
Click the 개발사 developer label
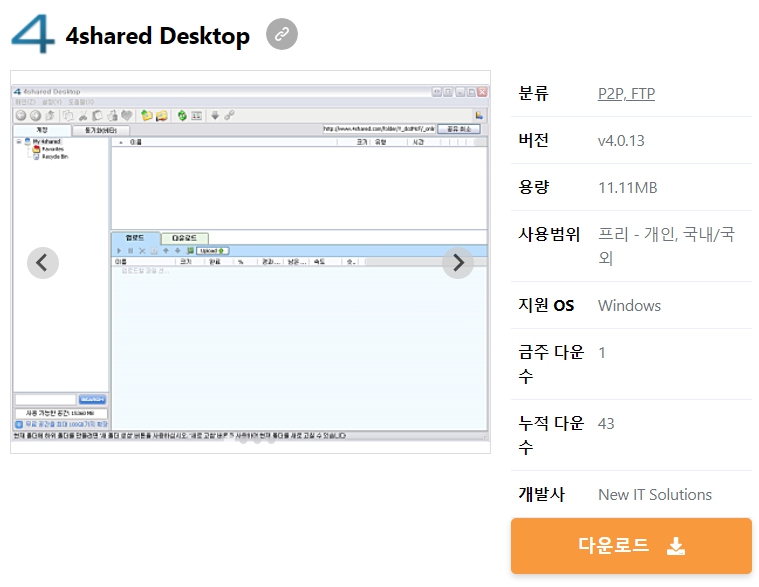[x=542, y=494]
